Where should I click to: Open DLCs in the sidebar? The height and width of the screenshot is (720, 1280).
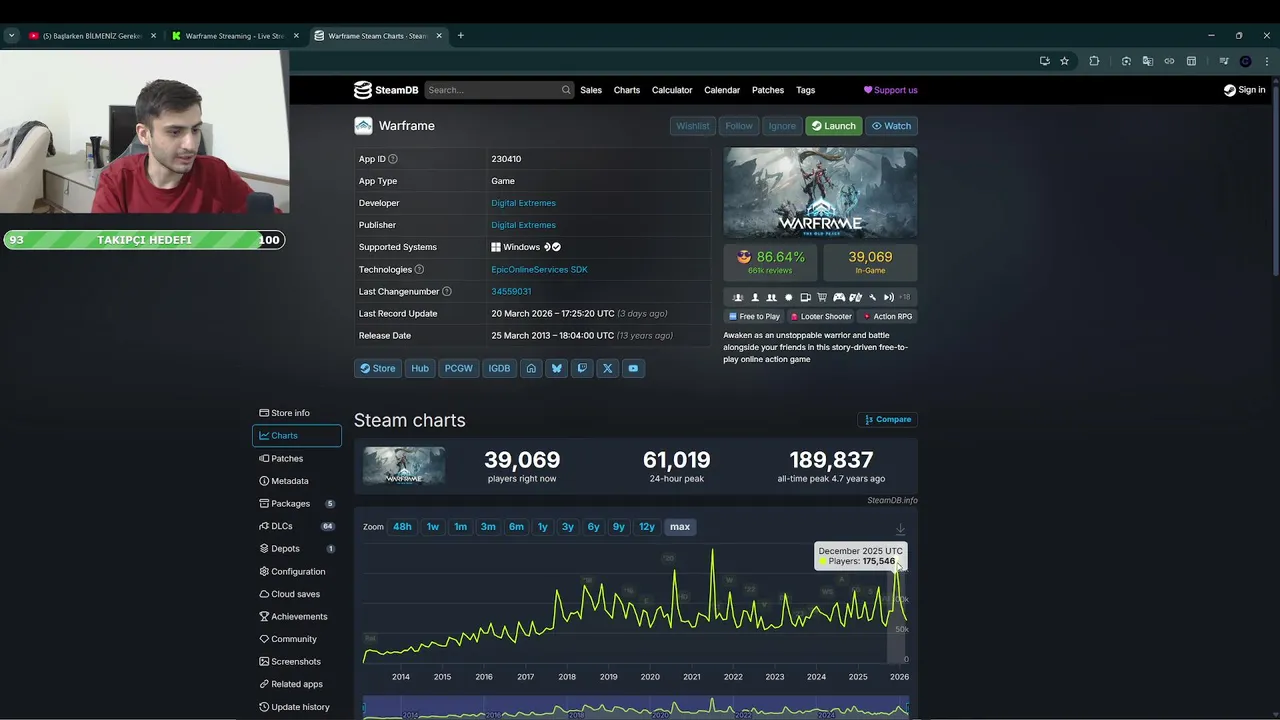[296, 526]
